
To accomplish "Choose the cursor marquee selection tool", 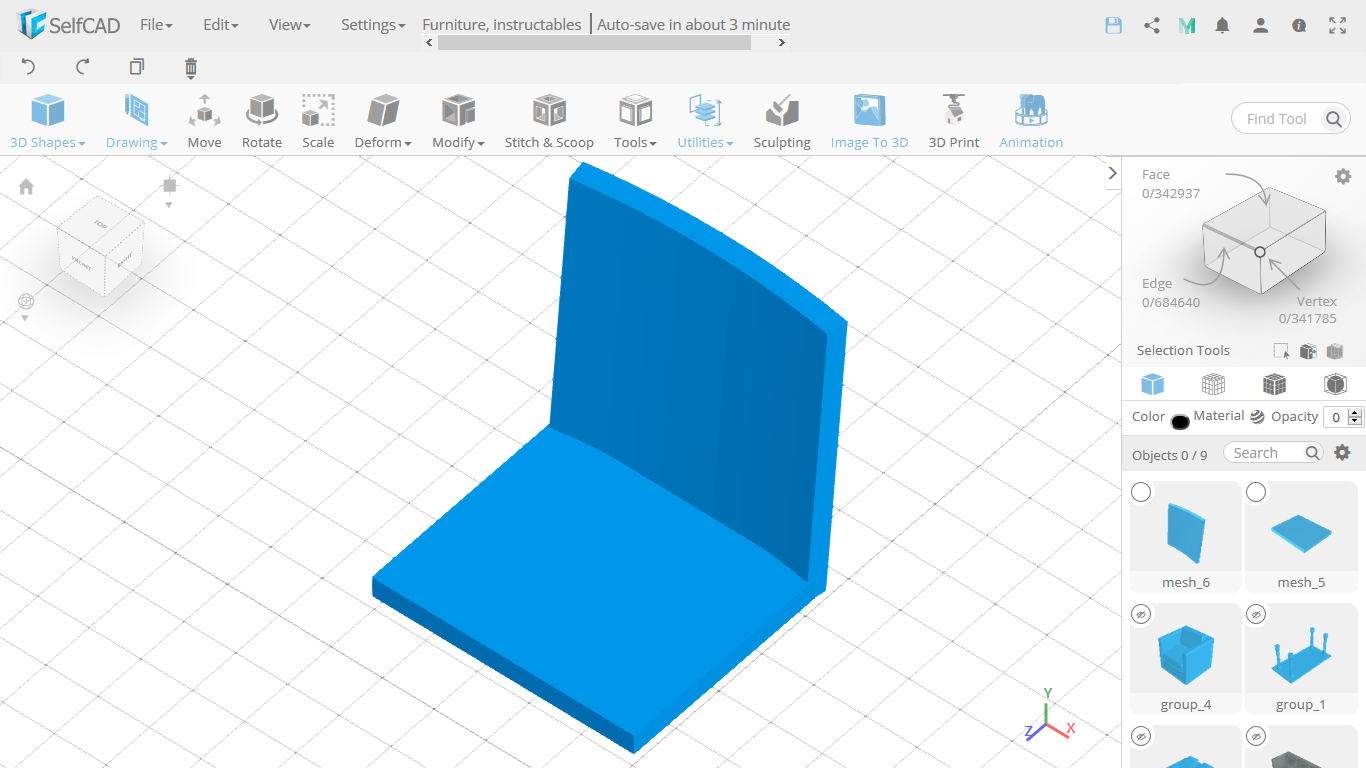I will pos(1281,351).
